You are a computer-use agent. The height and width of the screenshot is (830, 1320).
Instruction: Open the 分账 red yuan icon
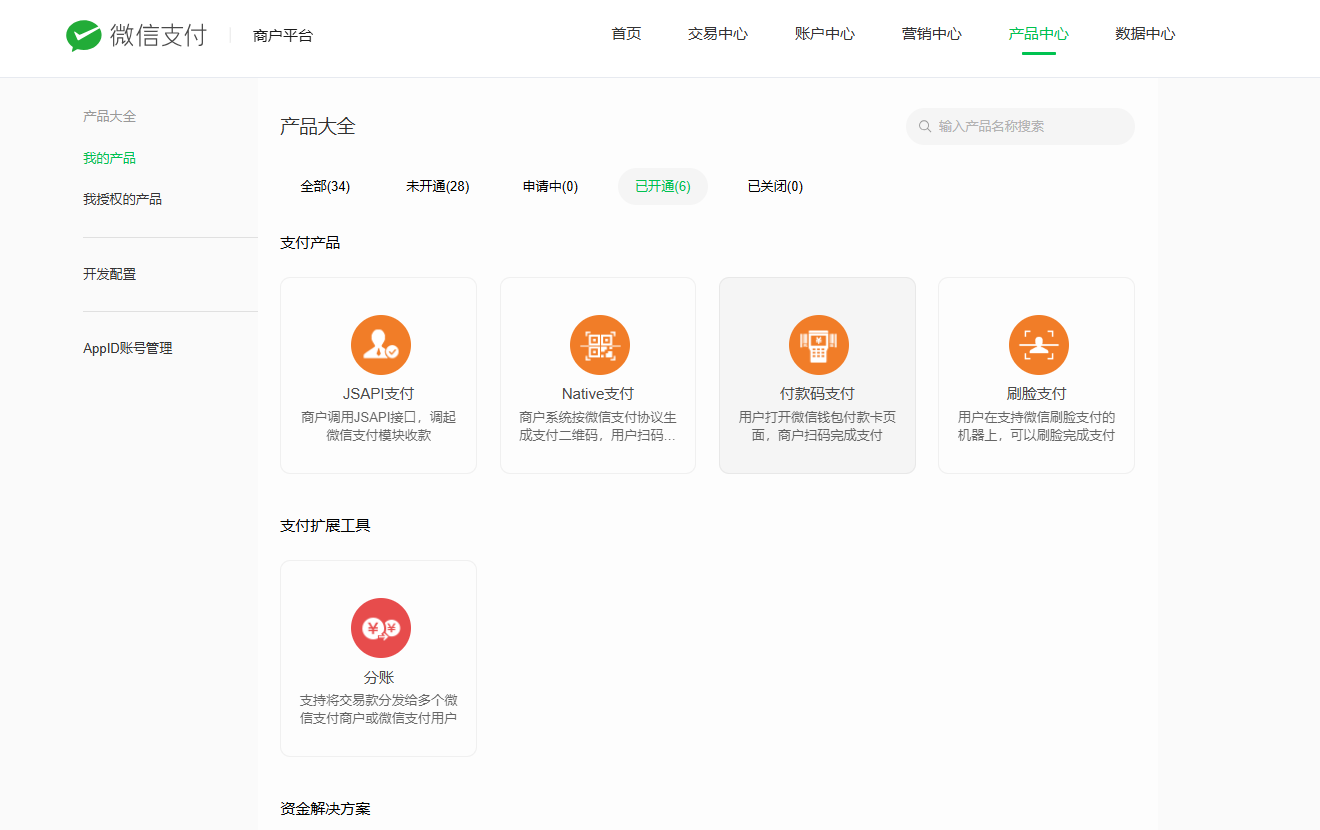click(381, 628)
